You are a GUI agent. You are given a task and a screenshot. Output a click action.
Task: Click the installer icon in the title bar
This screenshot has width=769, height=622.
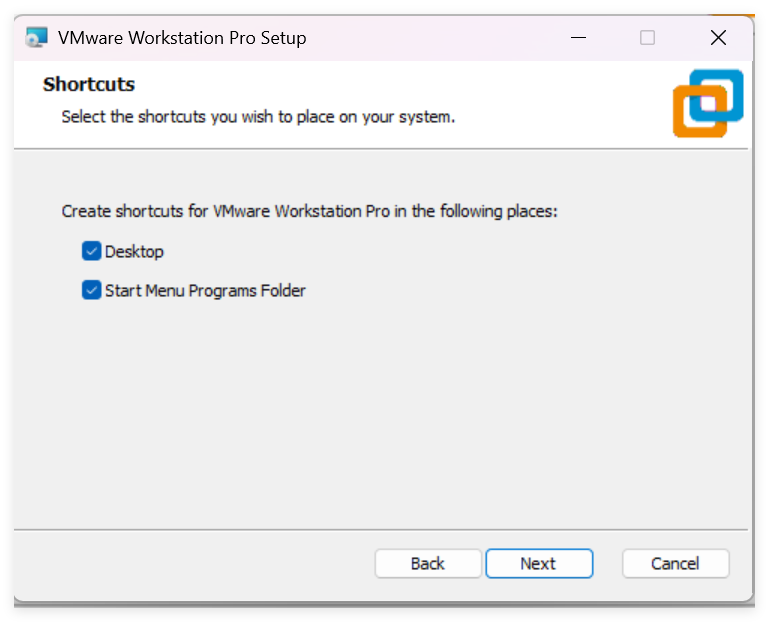[37, 38]
